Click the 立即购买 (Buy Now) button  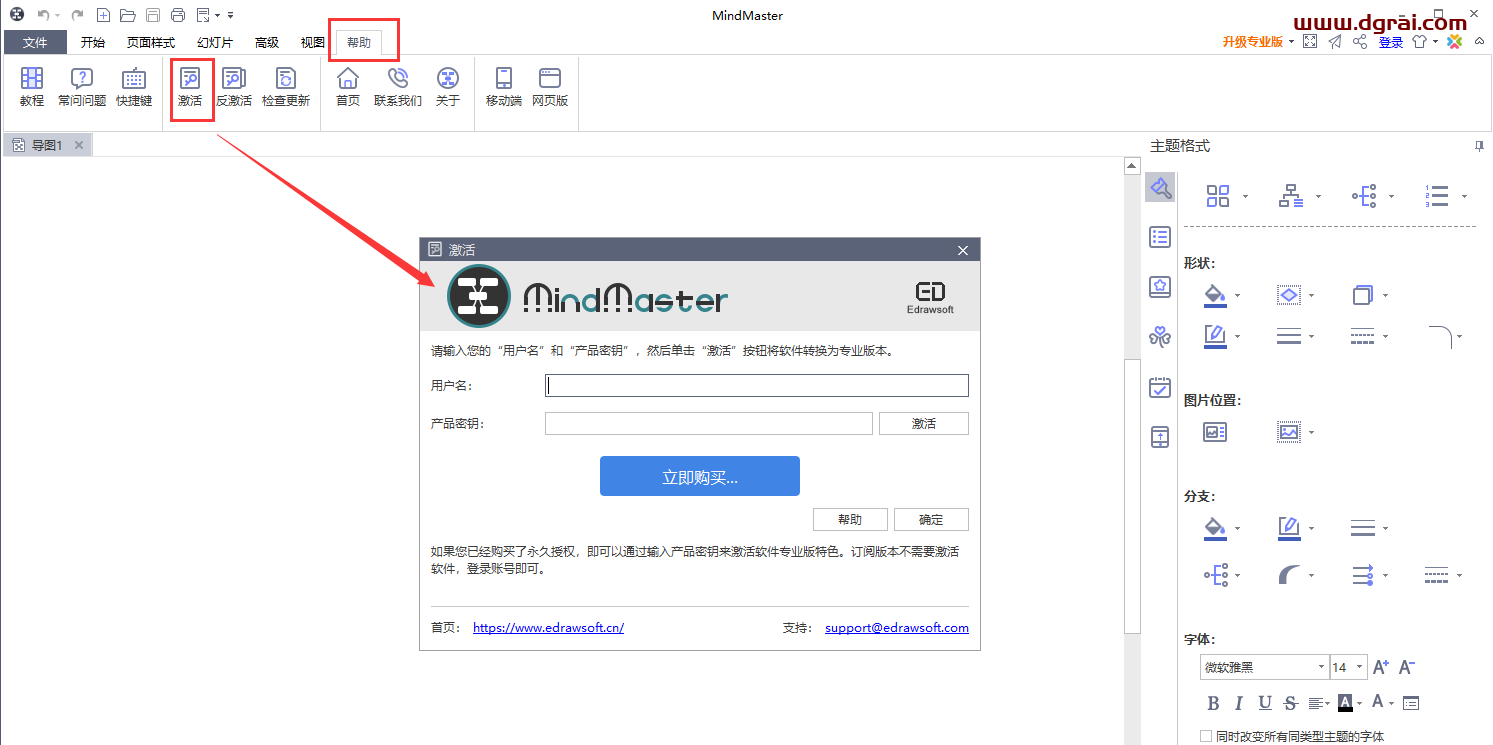699,475
